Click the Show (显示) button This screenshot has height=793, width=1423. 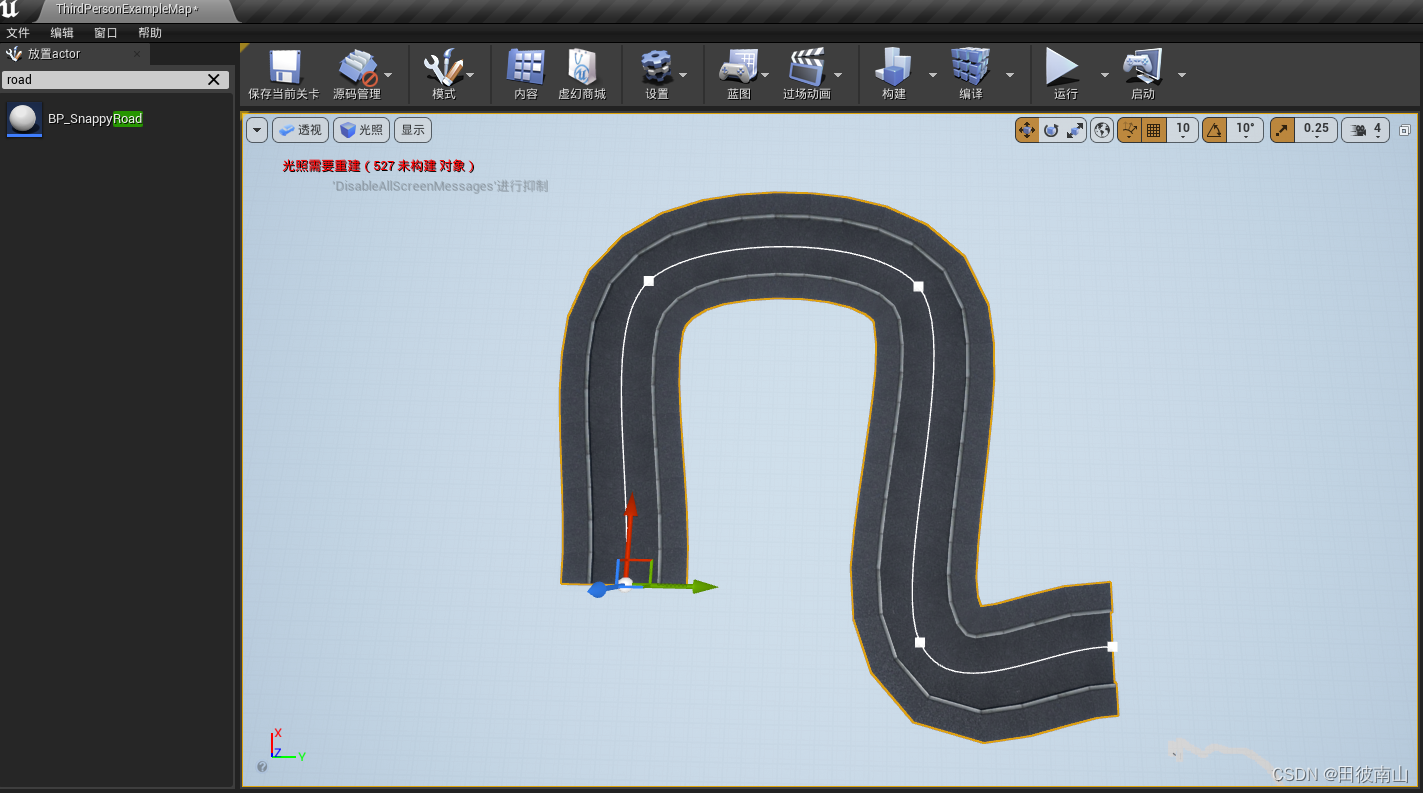point(413,130)
